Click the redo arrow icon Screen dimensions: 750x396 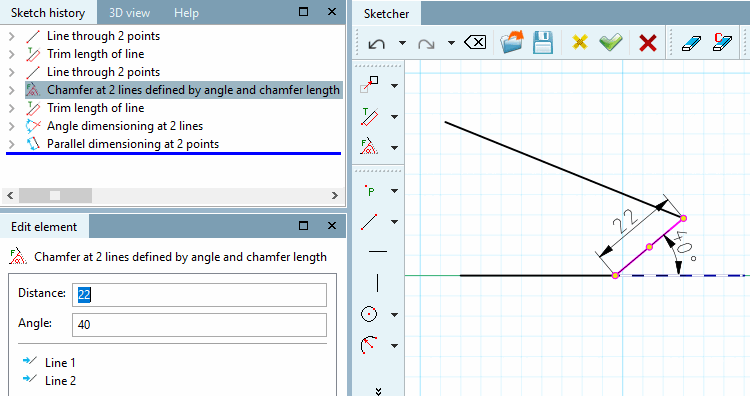point(426,44)
